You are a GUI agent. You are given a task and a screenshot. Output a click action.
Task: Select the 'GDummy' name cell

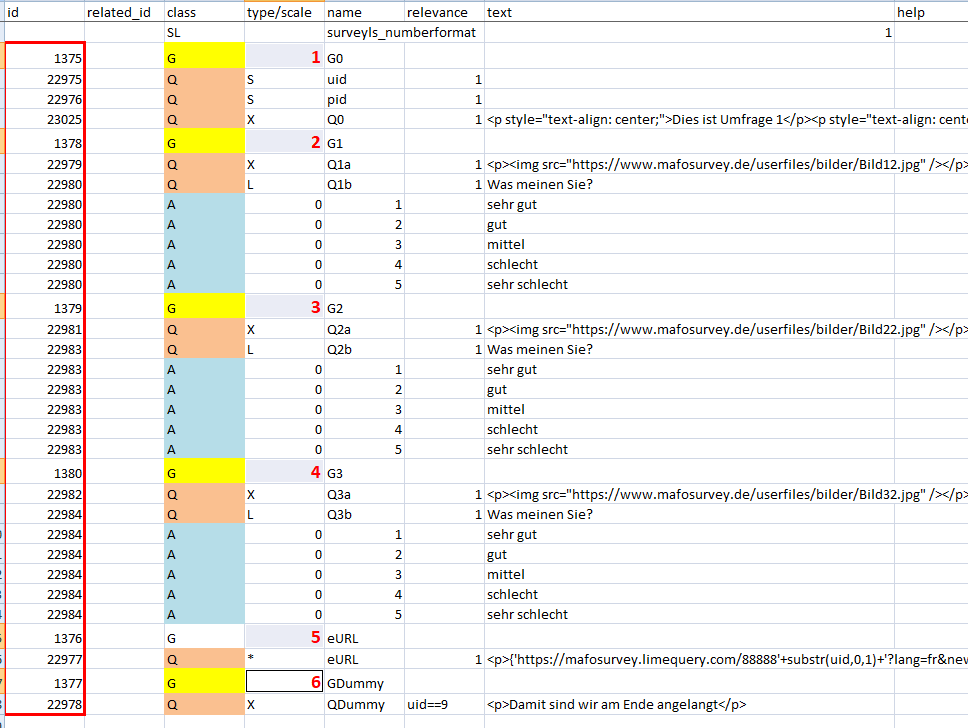tap(364, 684)
